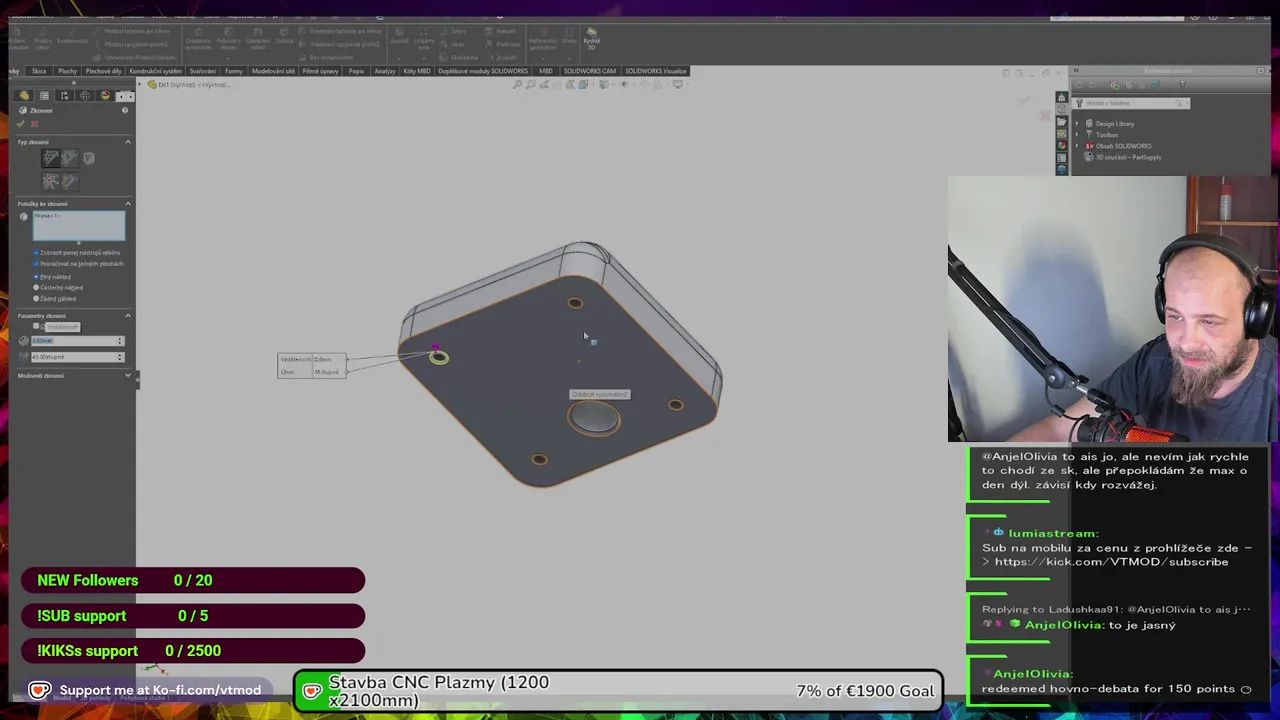Toggle checkbox under Parametry zkosení heading
This screenshot has height=720, width=1280.
pyautogui.click(x=36, y=326)
